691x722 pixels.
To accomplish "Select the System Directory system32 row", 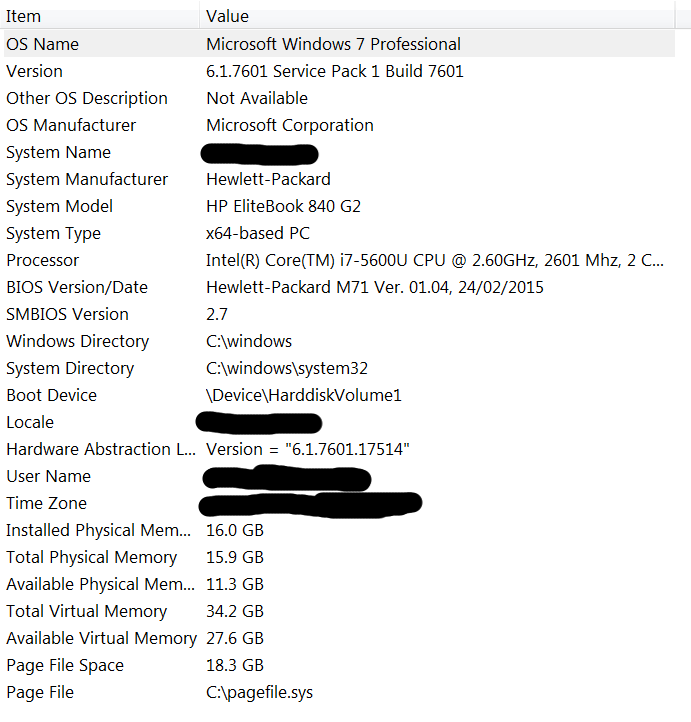I will click(x=287, y=368).
